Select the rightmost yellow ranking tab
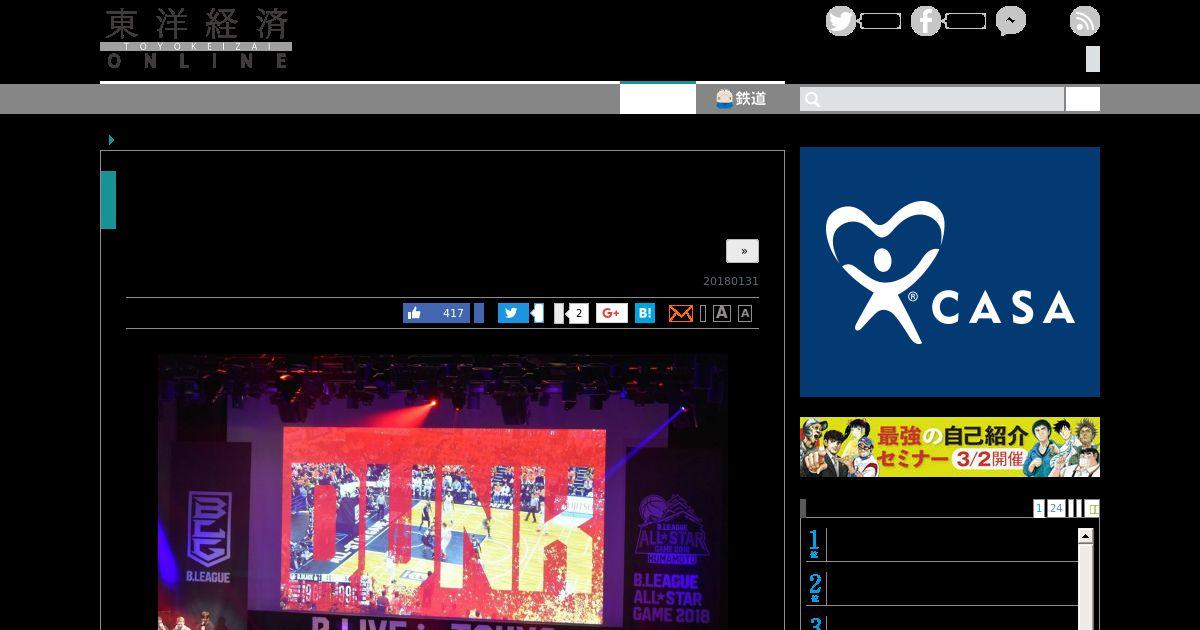The image size is (1200, 630). tap(1092, 508)
